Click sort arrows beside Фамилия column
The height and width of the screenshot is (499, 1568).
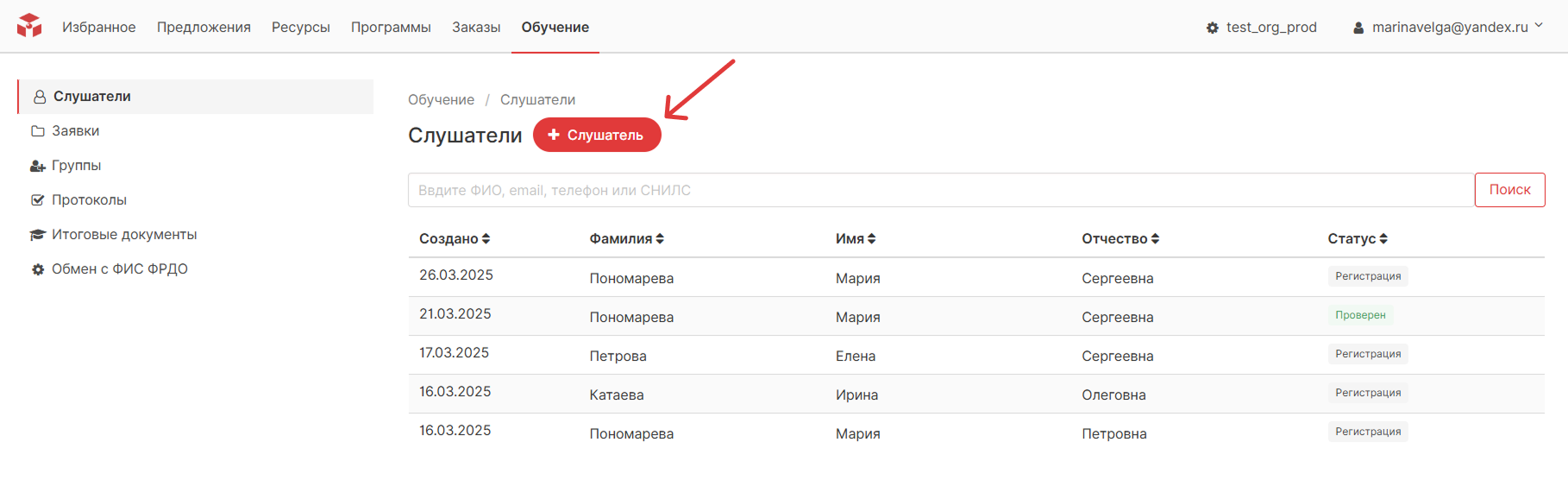[660, 239]
